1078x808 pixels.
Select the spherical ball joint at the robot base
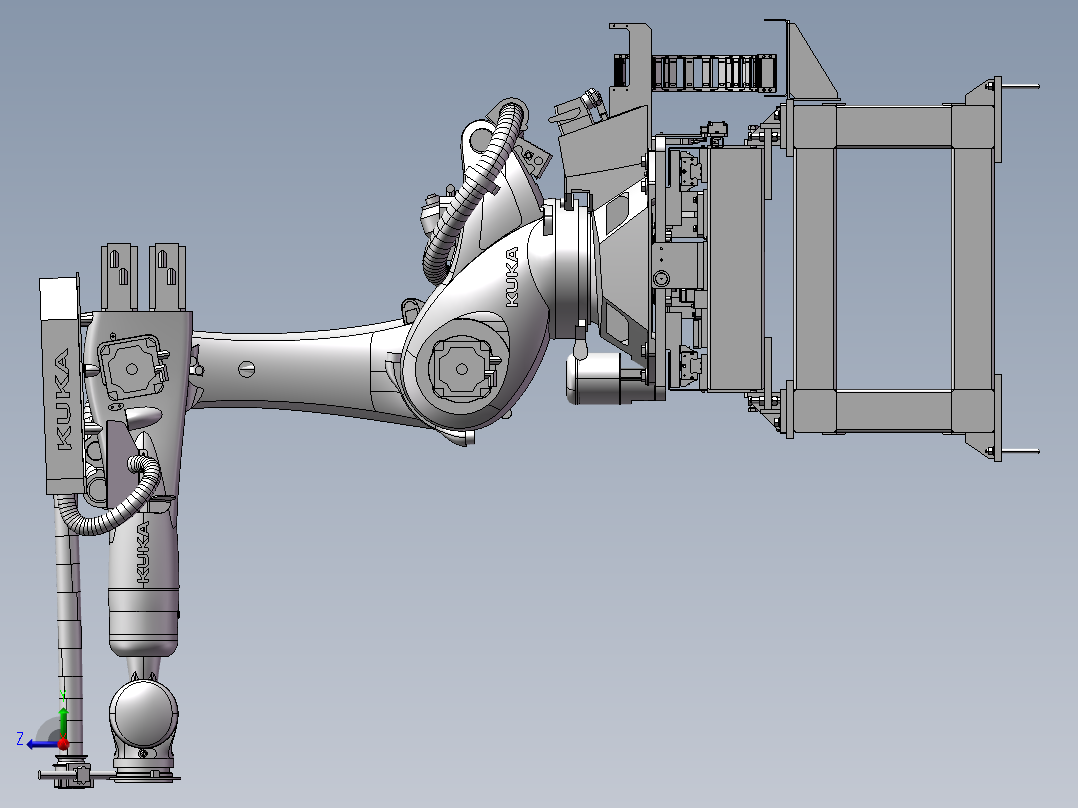(x=144, y=713)
